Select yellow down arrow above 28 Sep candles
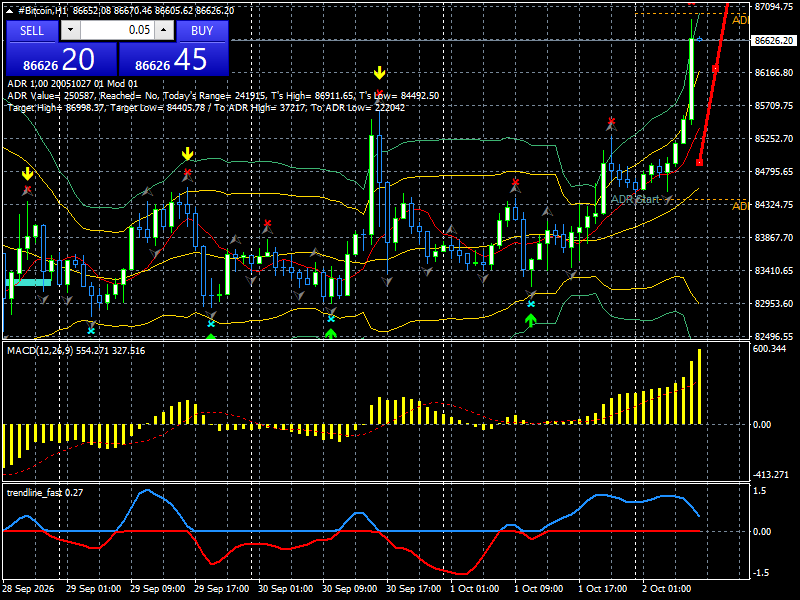The width and height of the screenshot is (800, 600). click(x=28, y=174)
